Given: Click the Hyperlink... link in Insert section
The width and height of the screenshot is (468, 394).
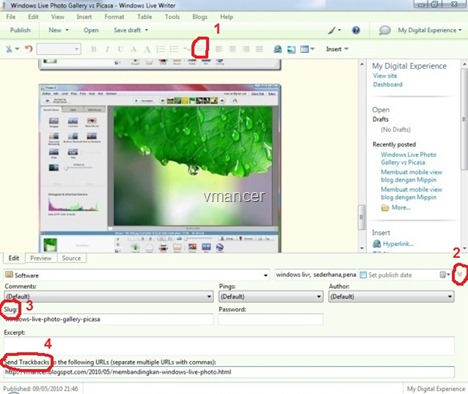Looking at the screenshot, I should [x=398, y=244].
